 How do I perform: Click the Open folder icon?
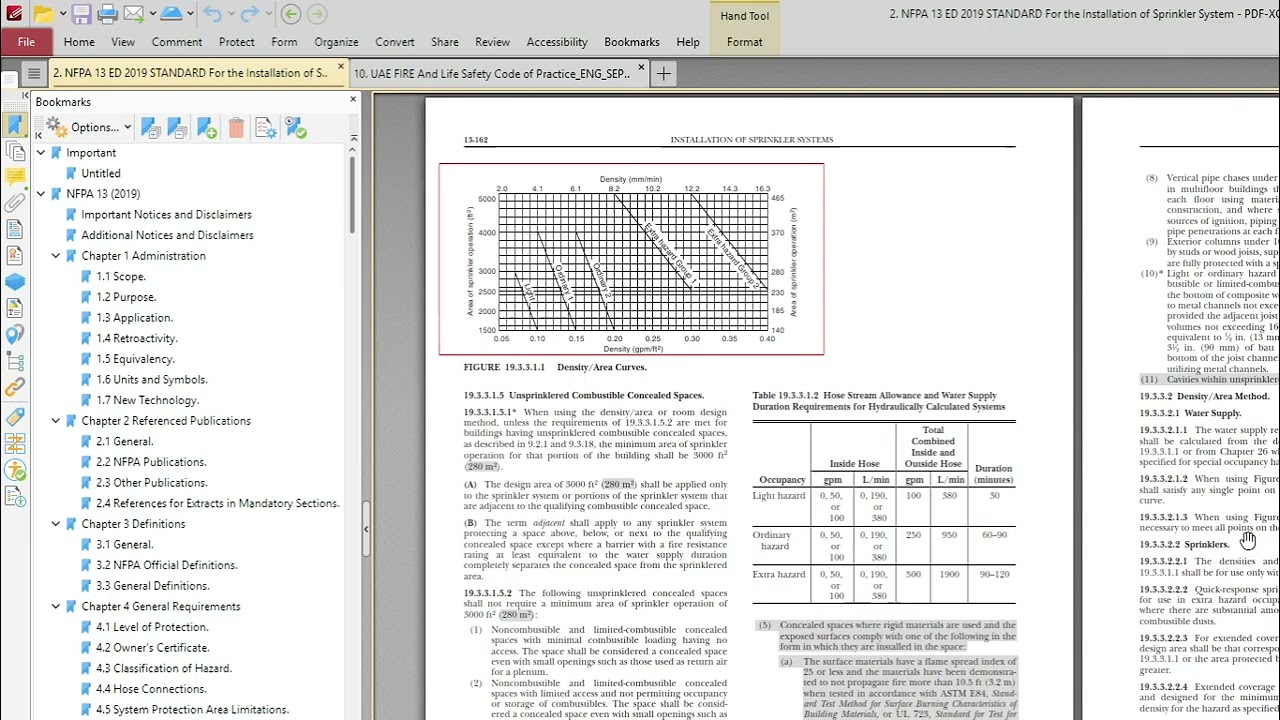point(43,14)
